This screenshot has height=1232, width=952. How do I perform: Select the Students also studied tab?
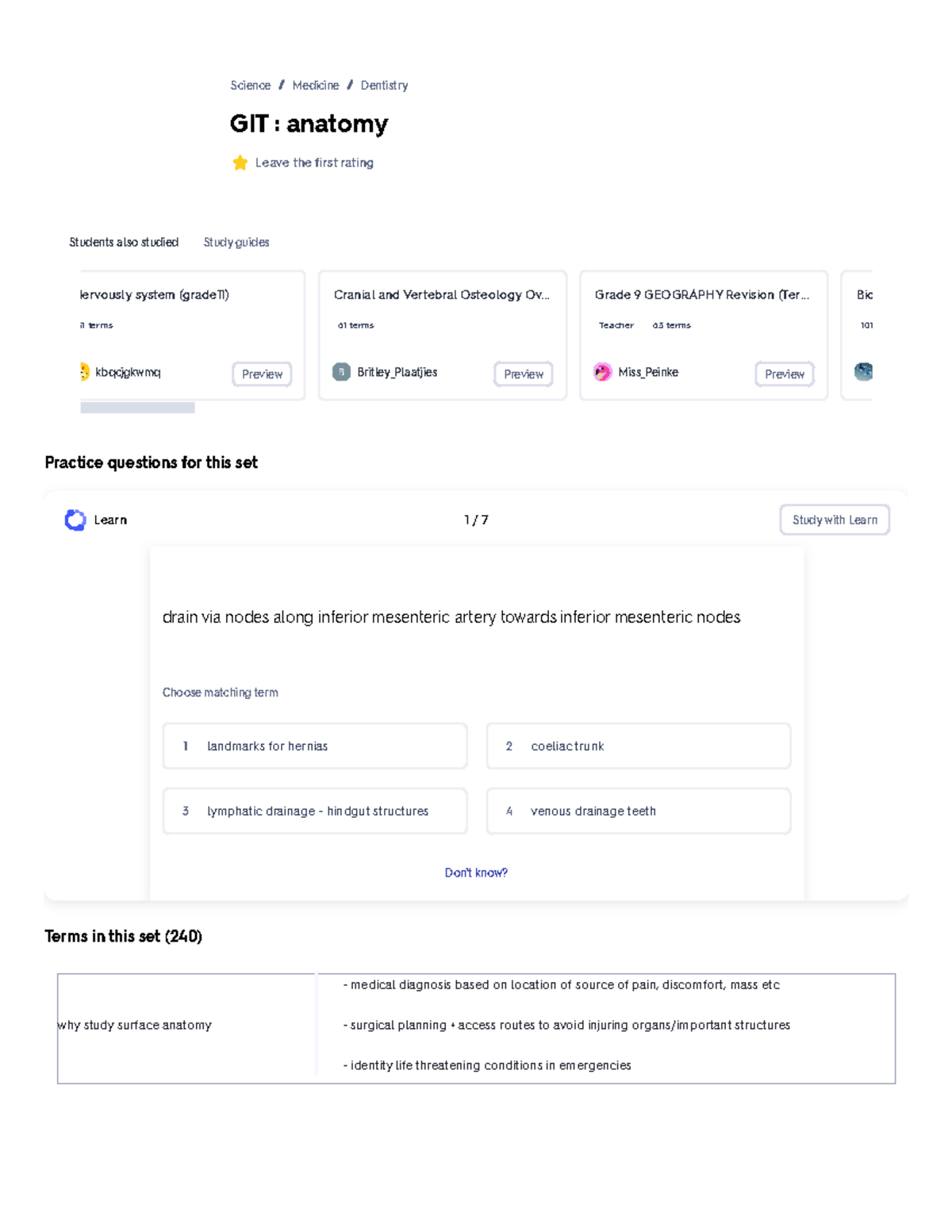pyautogui.click(x=125, y=242)
